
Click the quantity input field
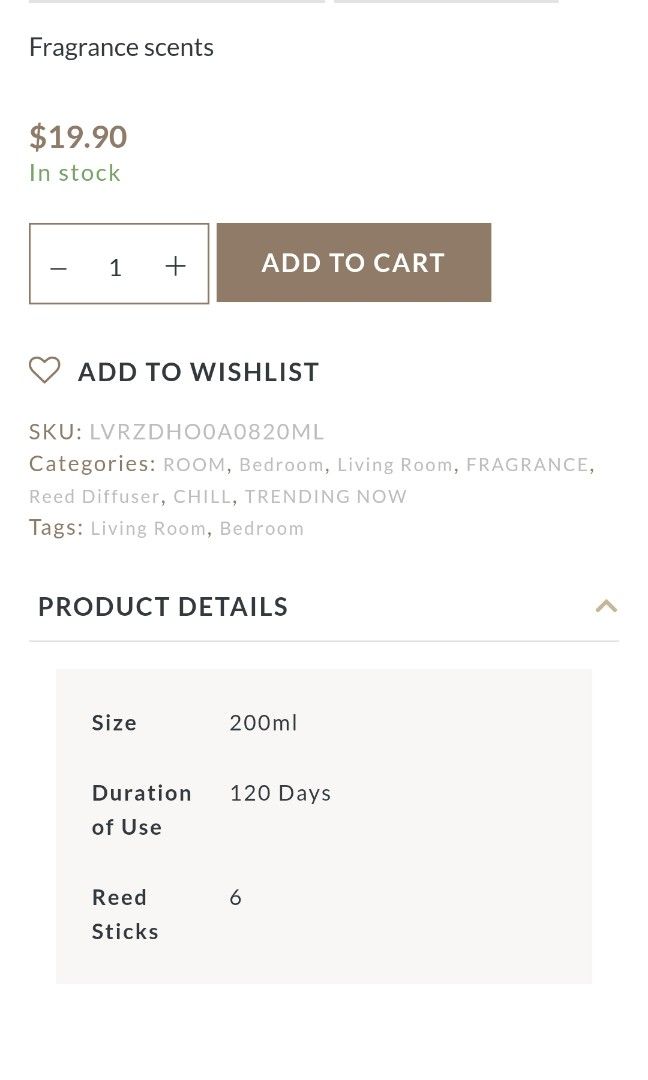click(116, 267)
